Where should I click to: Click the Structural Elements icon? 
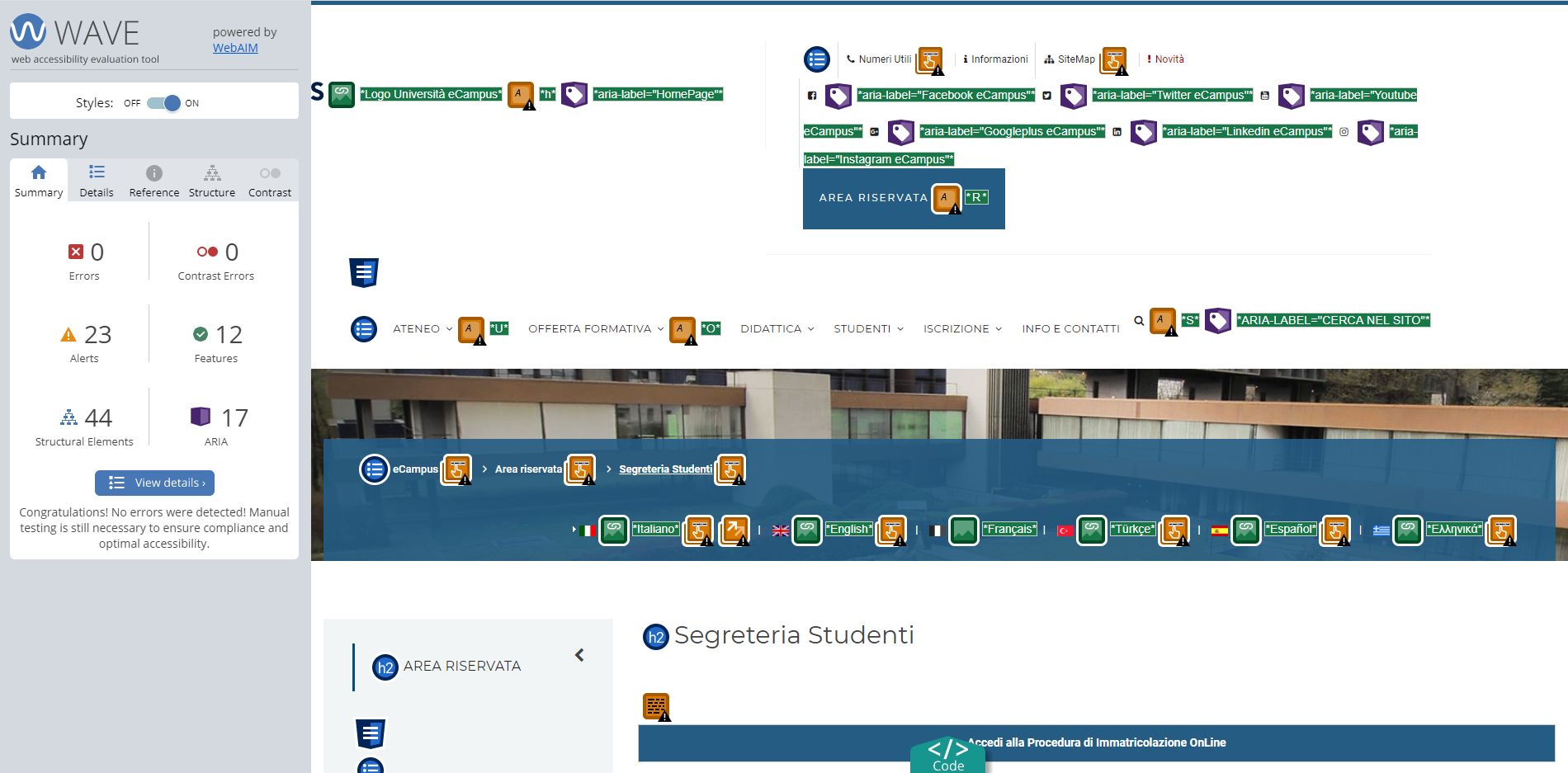pyautogui.click(x=68, y=417)
